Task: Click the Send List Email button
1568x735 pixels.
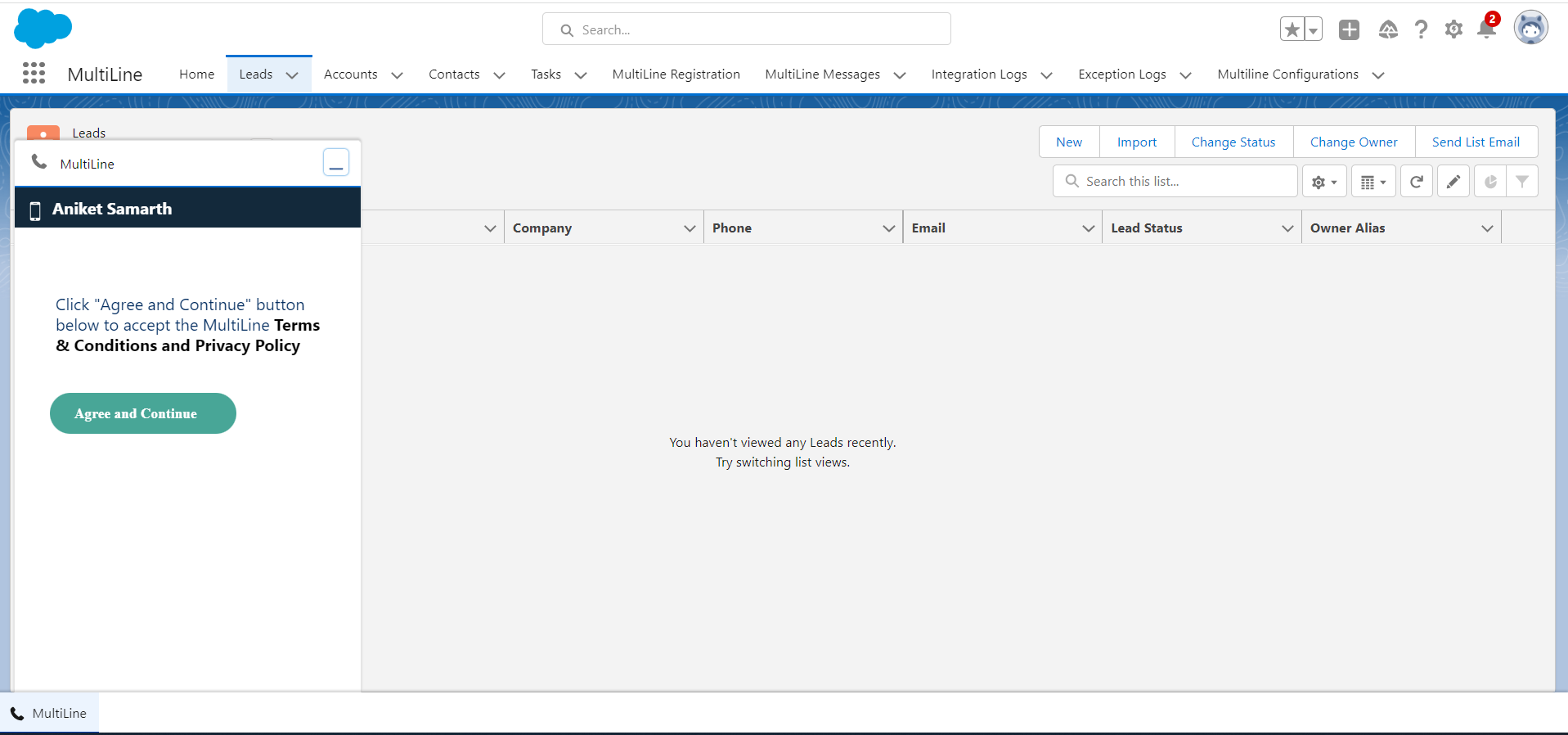Action: (1476, 142)
